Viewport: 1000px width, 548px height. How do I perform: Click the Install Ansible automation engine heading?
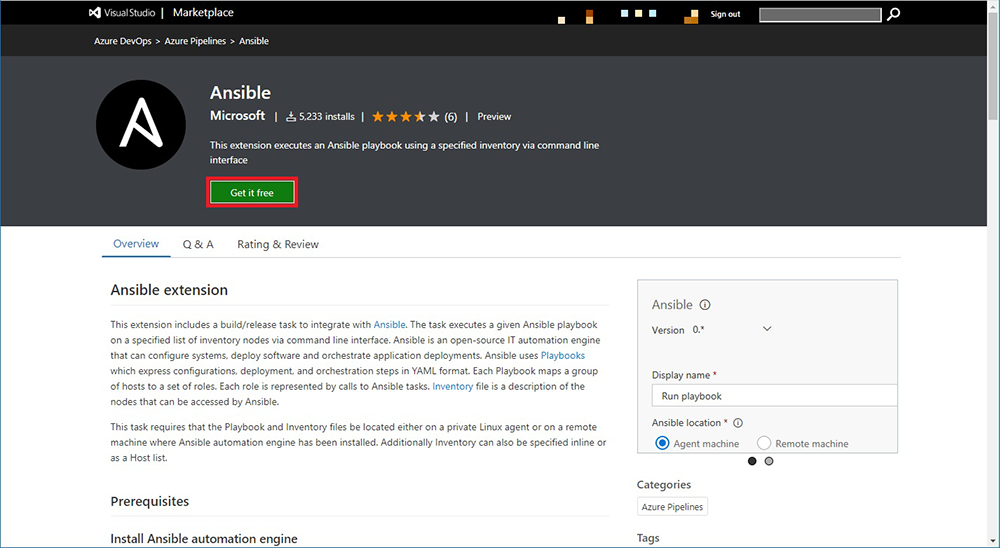[204, 539]
